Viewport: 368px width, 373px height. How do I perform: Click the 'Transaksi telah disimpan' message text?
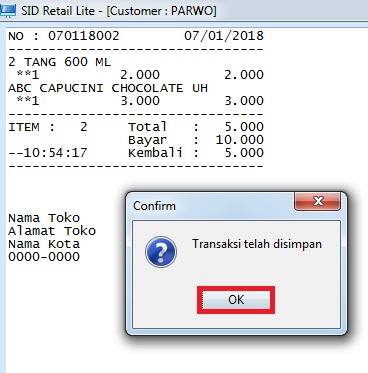[x=257, y=244]
